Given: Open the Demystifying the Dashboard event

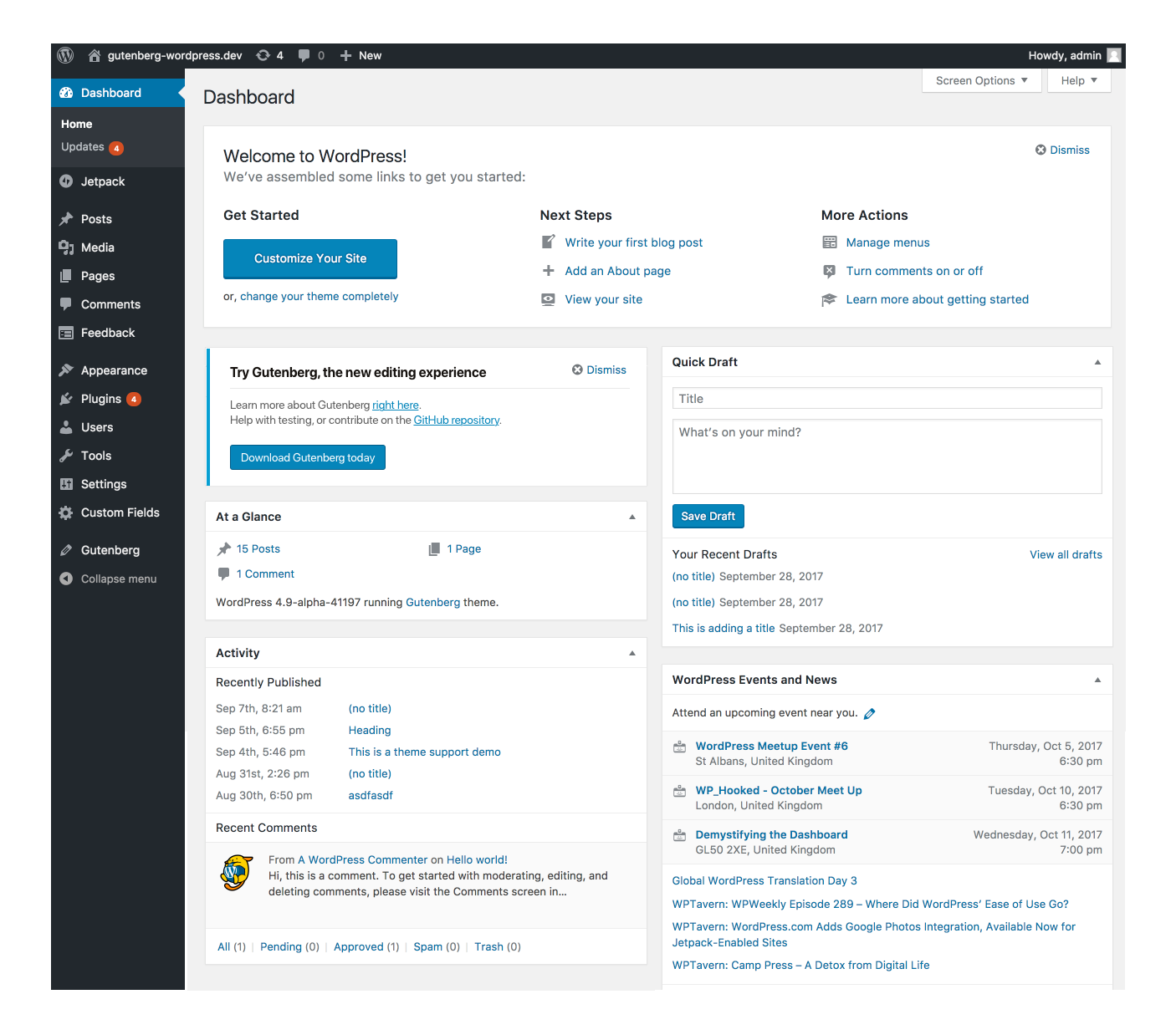Looking at the screenshot, I should click(771, 835).
